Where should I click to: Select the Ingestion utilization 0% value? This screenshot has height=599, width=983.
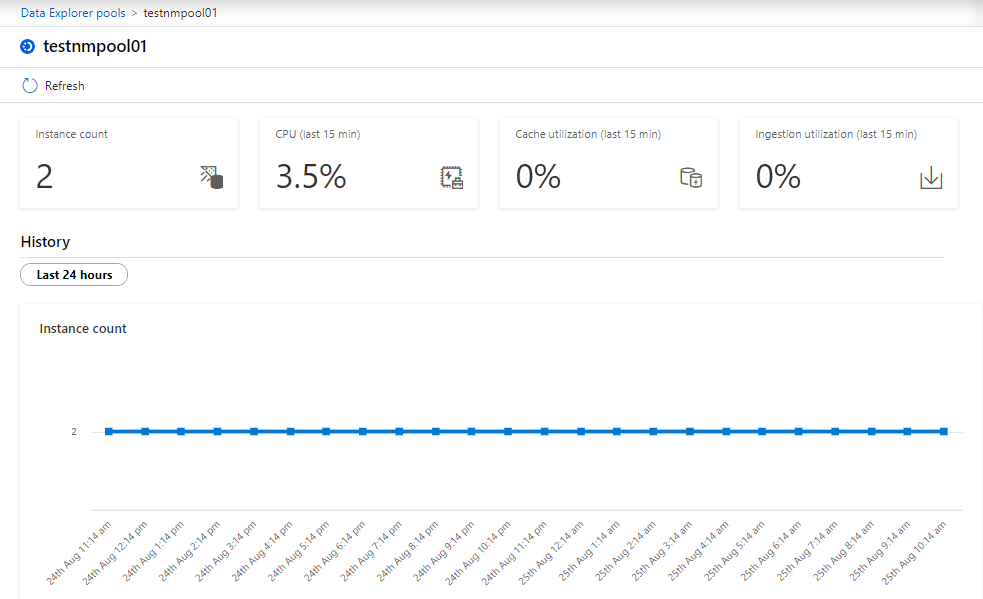[x=778, y=177]
